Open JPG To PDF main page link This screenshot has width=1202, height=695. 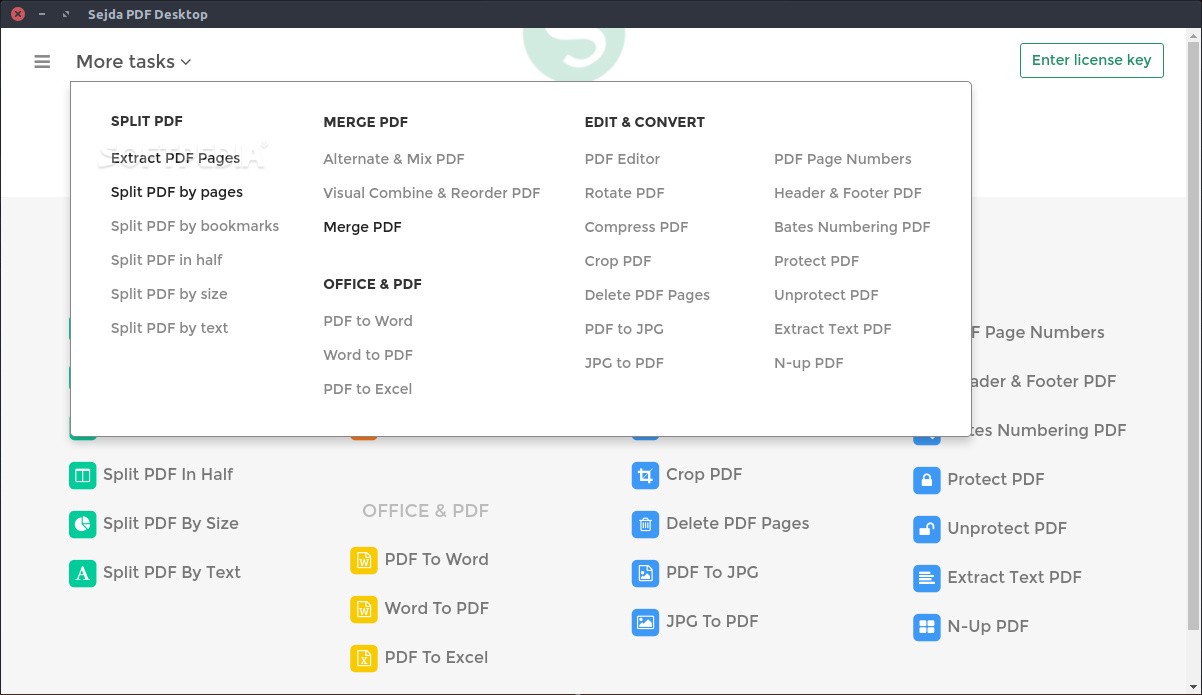coord(713,621)
